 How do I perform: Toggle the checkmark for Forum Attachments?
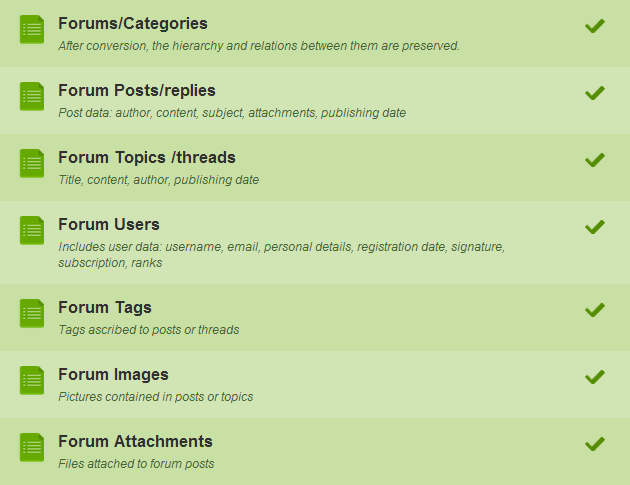pos(595,444)
